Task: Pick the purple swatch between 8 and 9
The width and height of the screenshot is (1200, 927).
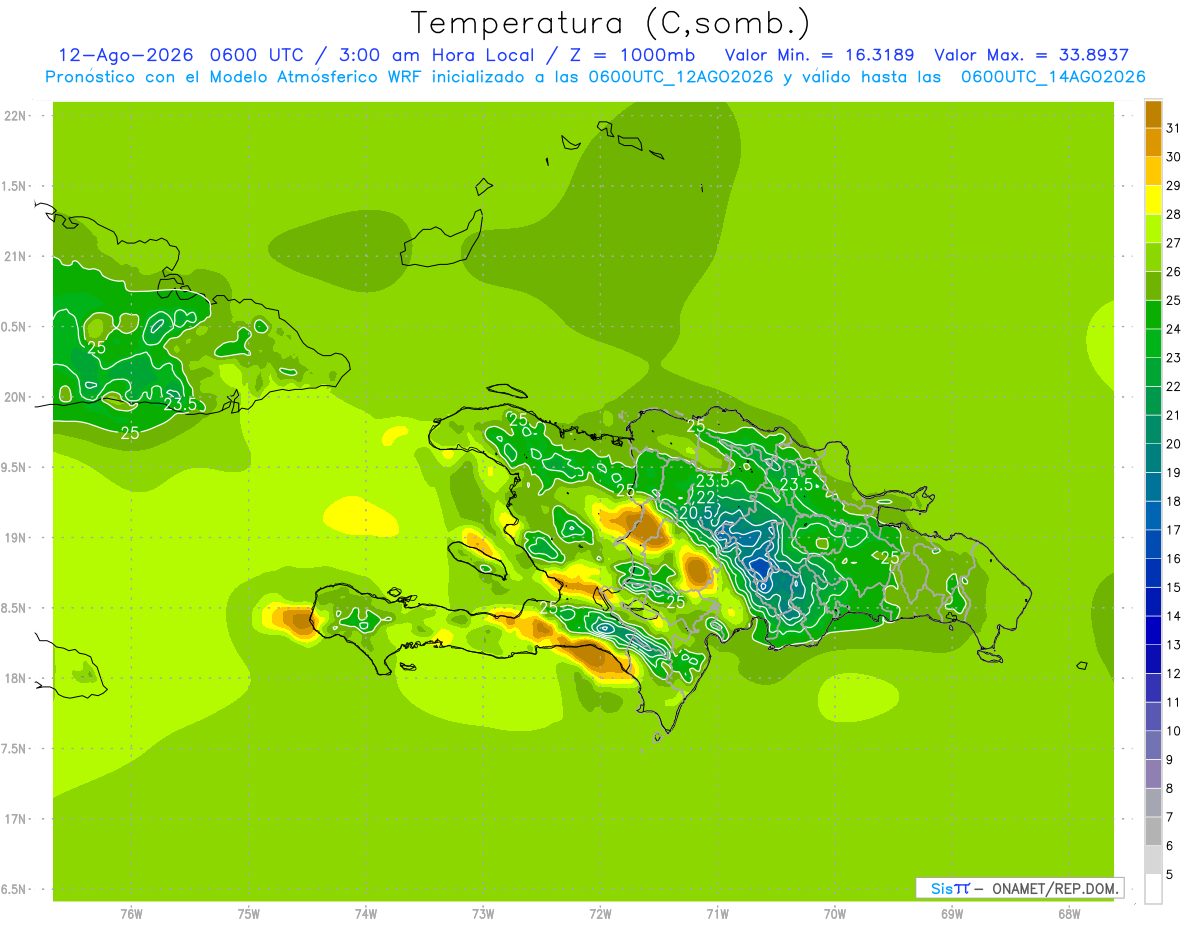Action: click(1153, 774)
